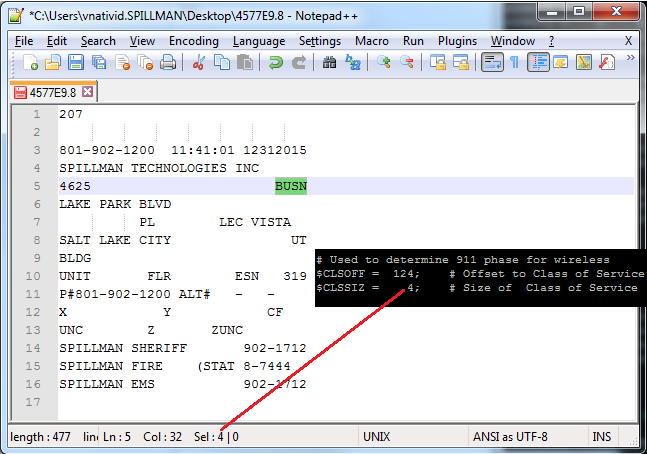Viewport: 647px width, 454px height.
Task: Open the Macro menu
Action: tap(372, 41)
